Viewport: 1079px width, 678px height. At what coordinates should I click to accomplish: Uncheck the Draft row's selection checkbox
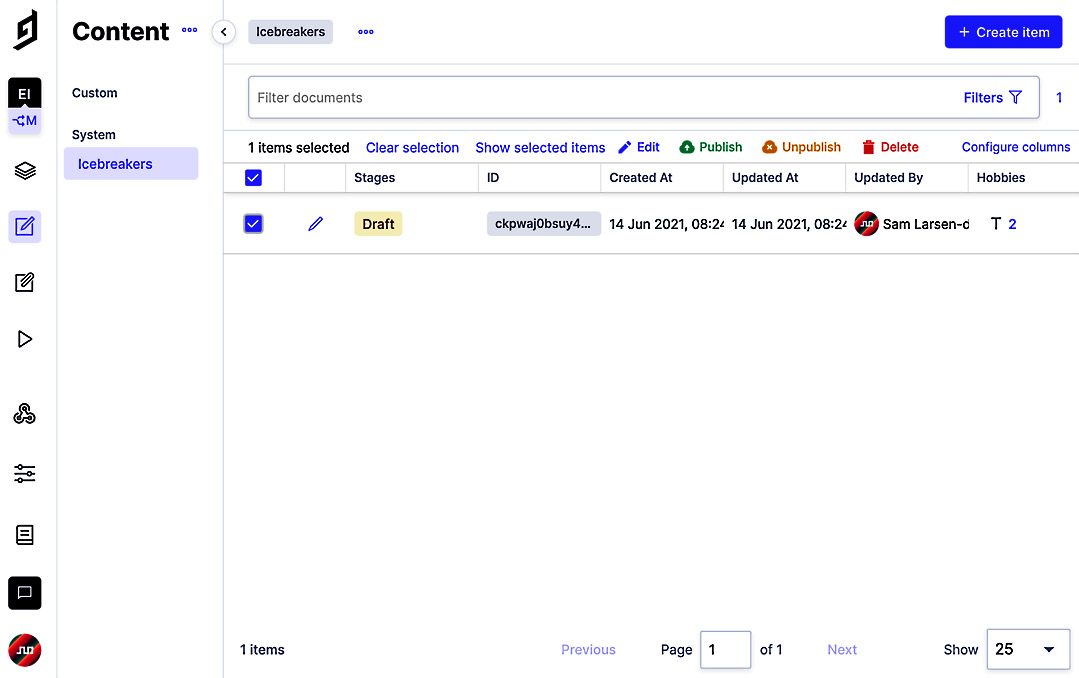253,223
